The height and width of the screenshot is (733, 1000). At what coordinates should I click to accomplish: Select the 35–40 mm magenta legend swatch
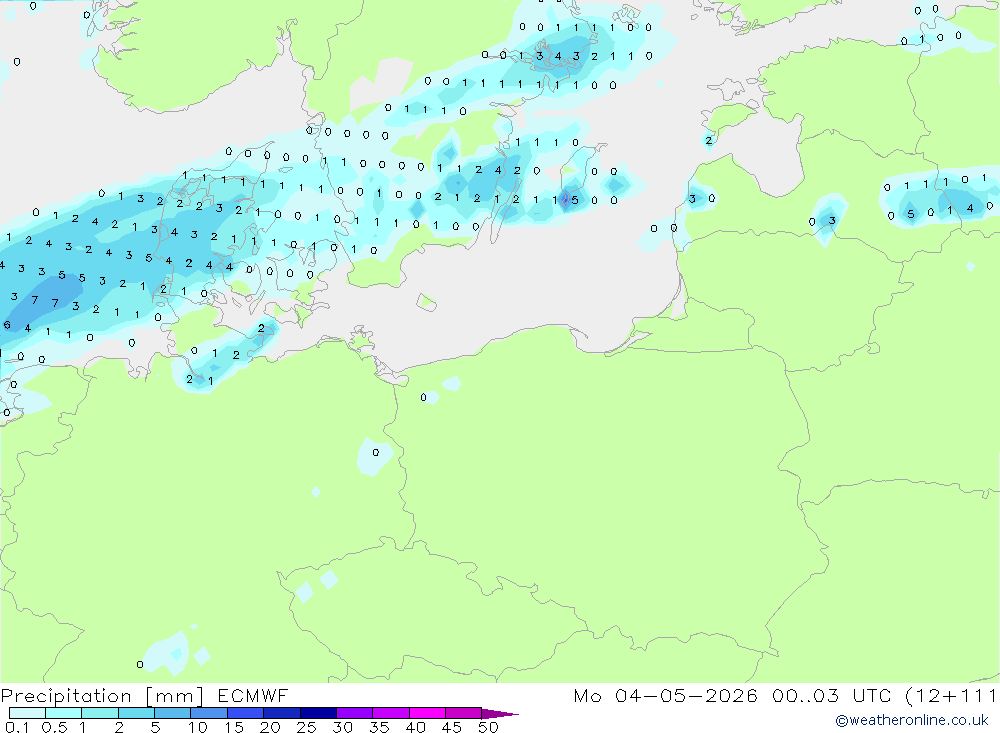pos(391,713)
